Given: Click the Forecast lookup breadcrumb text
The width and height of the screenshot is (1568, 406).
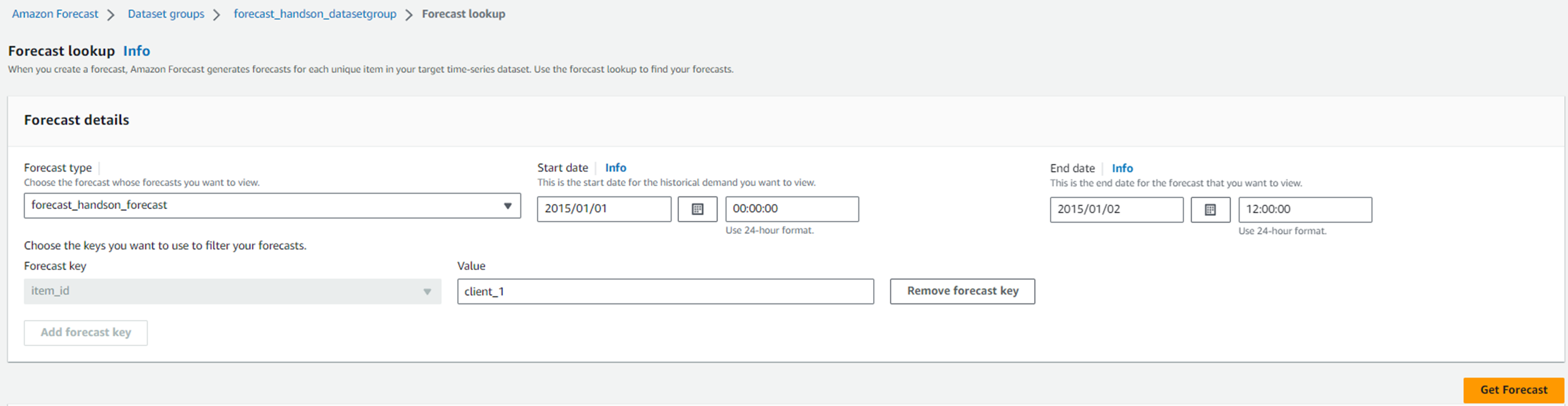Looking at the screenshot, I should point(463,14).
